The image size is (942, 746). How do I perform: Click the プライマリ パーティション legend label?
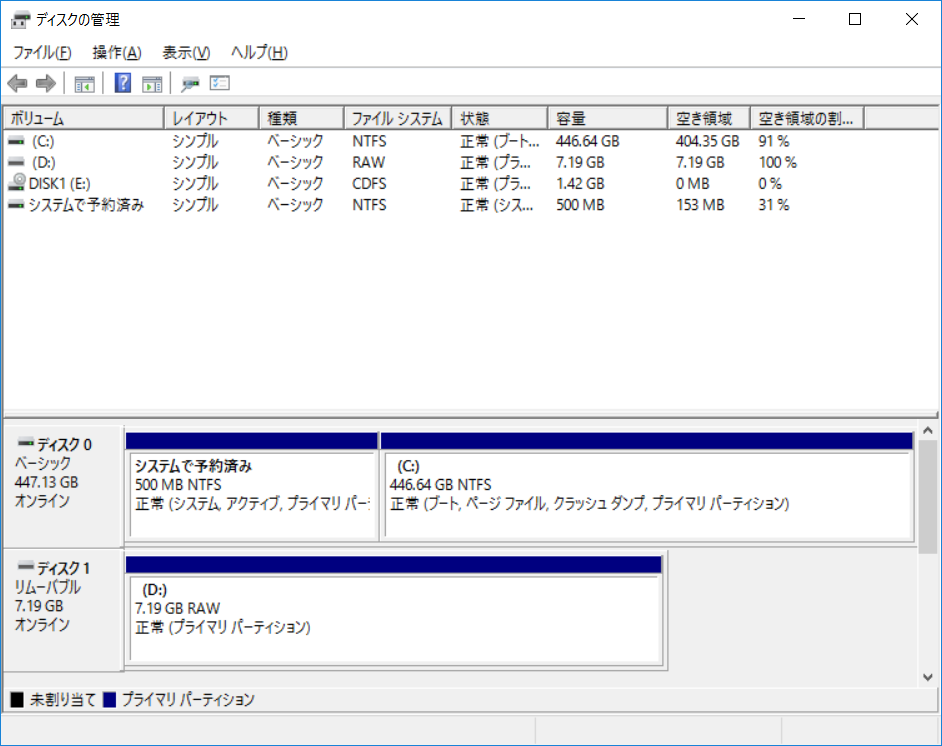click(188, 700)
